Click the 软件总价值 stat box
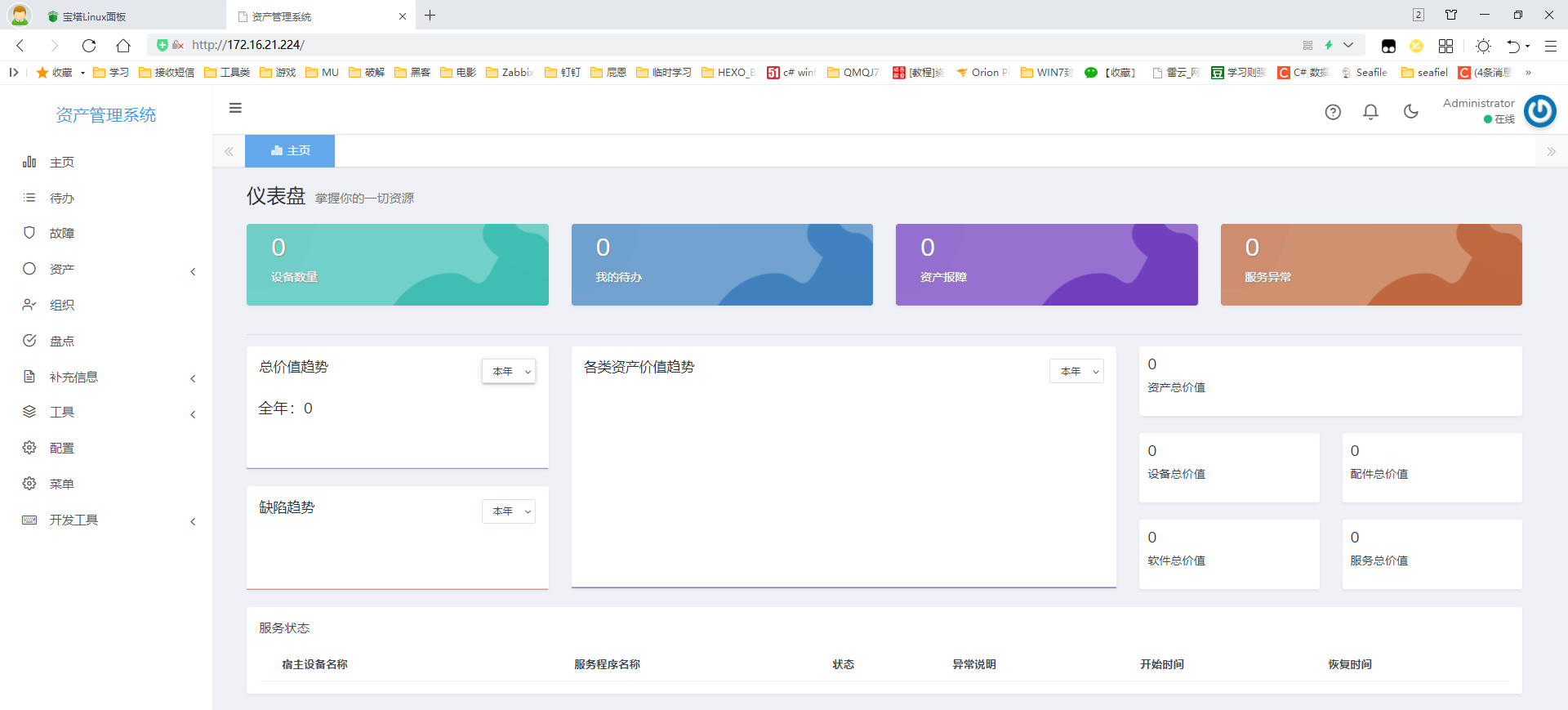 tap(1229, 554)
